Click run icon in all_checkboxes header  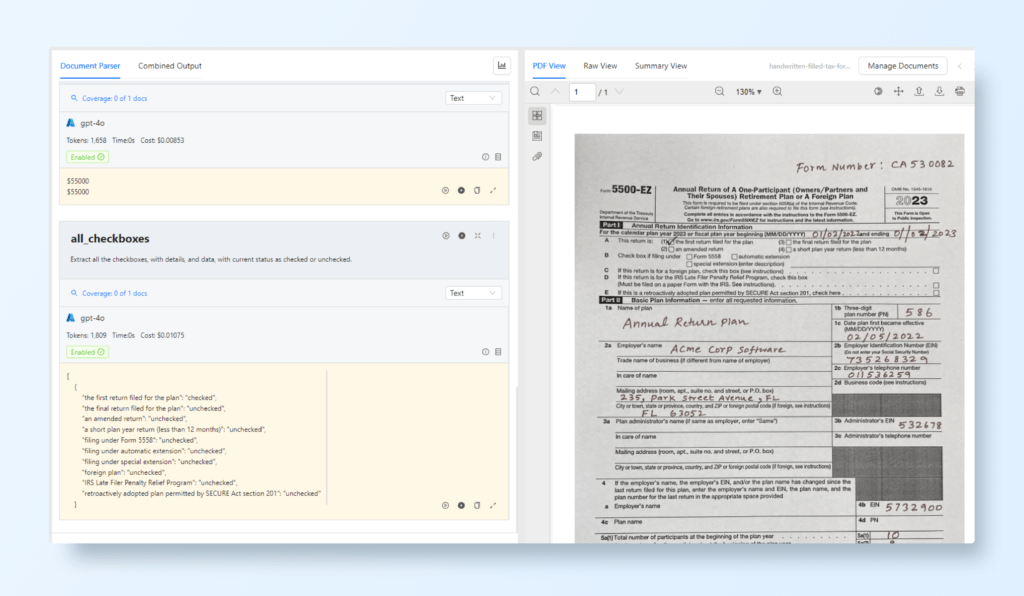click(446, 236)
